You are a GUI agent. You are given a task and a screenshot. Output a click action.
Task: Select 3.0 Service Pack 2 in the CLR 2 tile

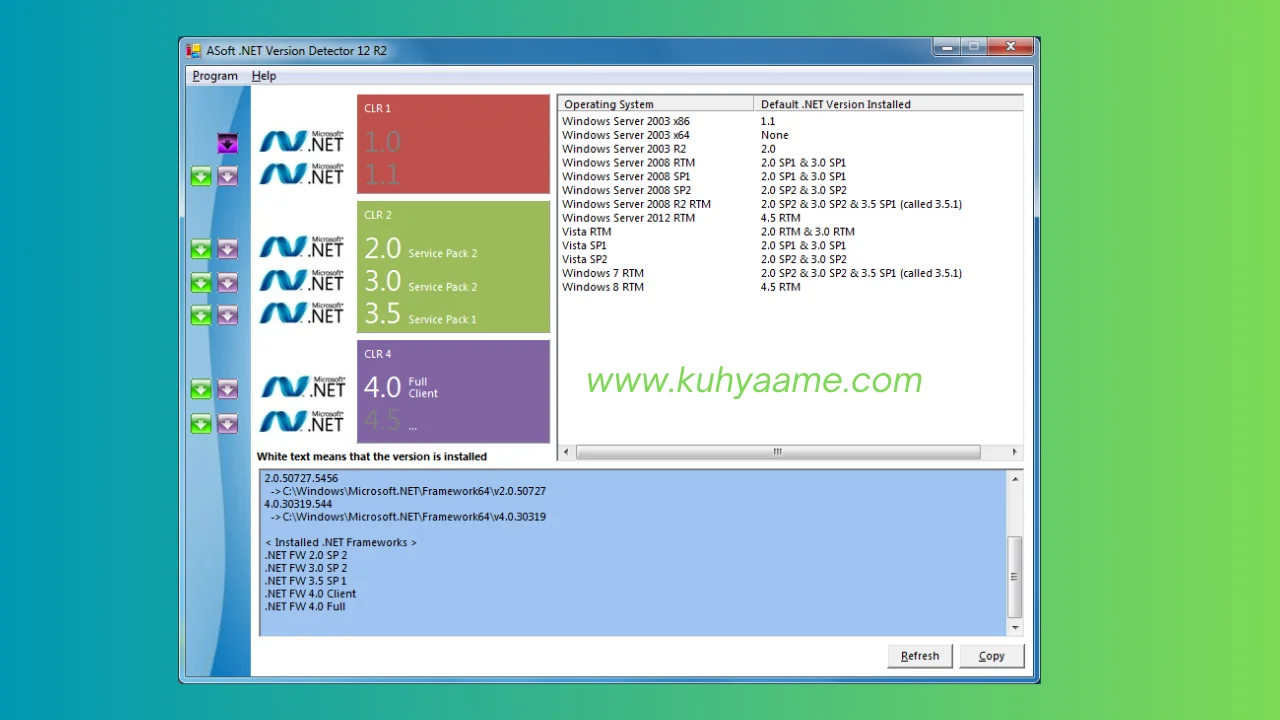[421, 281]
